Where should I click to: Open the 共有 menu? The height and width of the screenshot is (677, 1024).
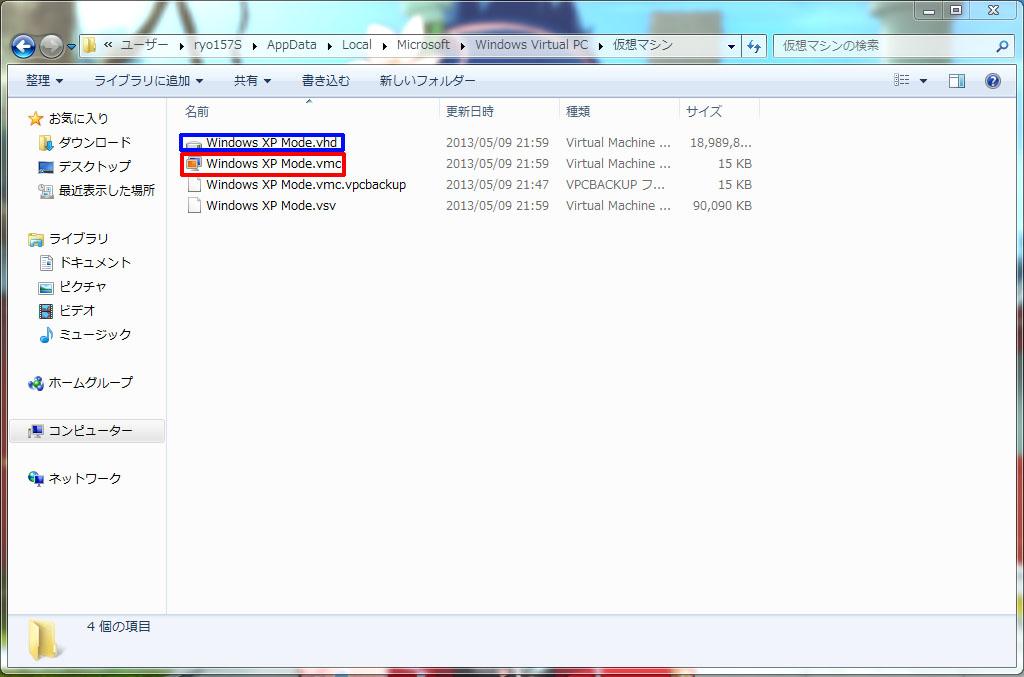click(x=252, y=81)
